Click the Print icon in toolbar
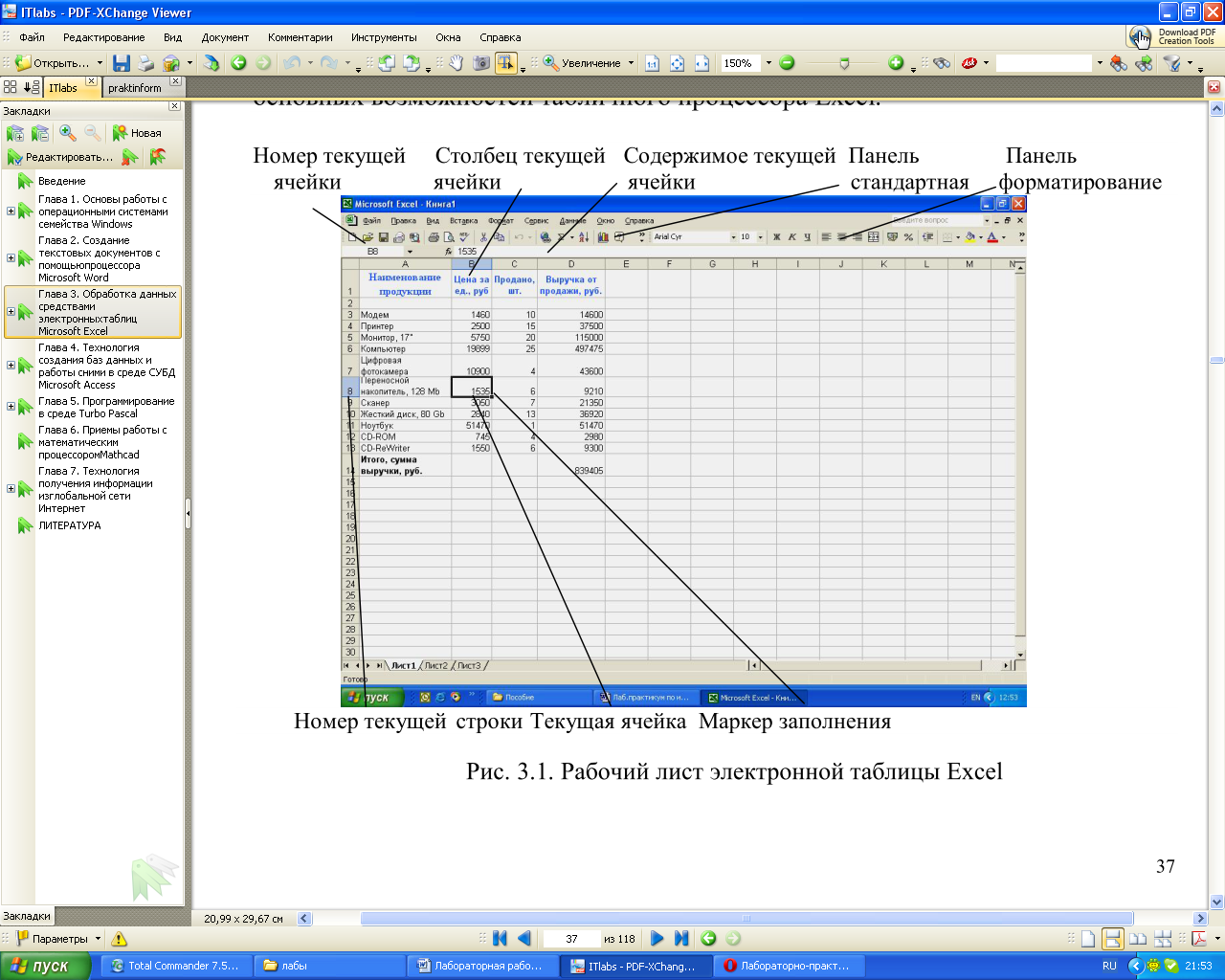Screen dimensions: 1225x980 [145, 63]
